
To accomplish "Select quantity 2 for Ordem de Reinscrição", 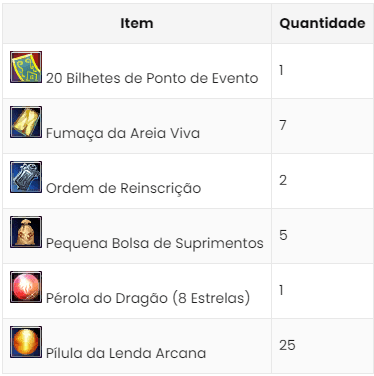I will (283, 180).
